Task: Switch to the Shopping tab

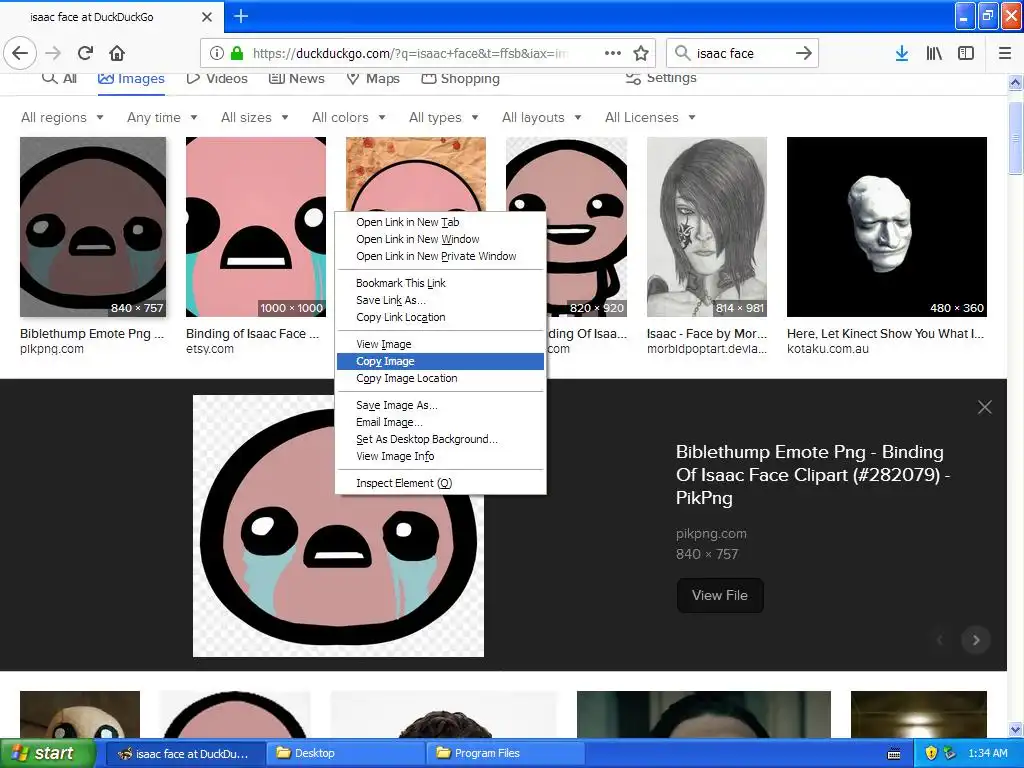Action: point(460,78)
